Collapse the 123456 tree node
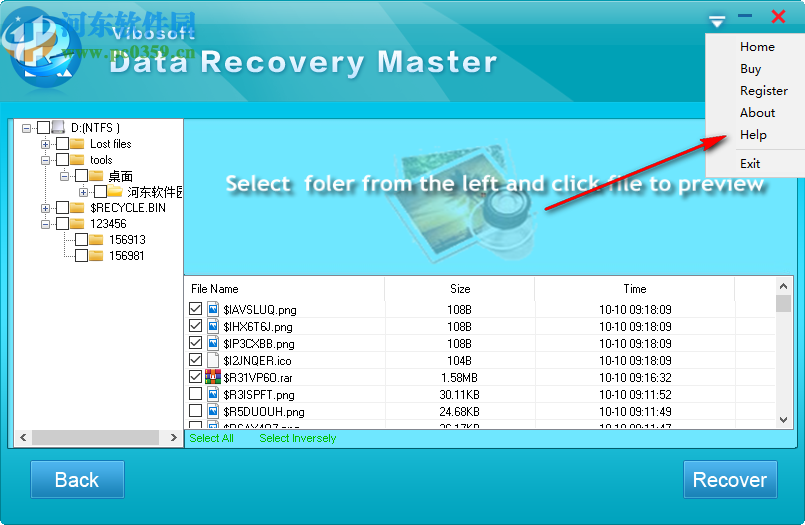 pyautogui.click(x=45, y=224)
